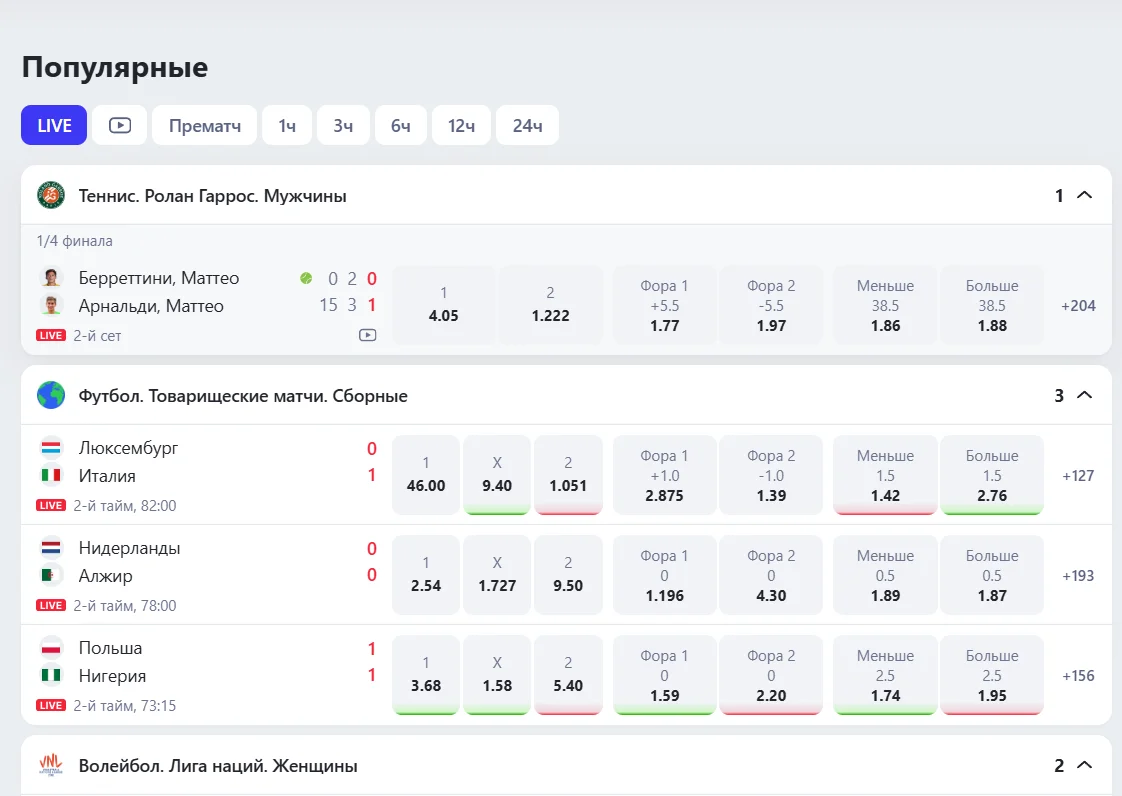
Task: Click Berrettini's player avatar
Action: point(51,278)
